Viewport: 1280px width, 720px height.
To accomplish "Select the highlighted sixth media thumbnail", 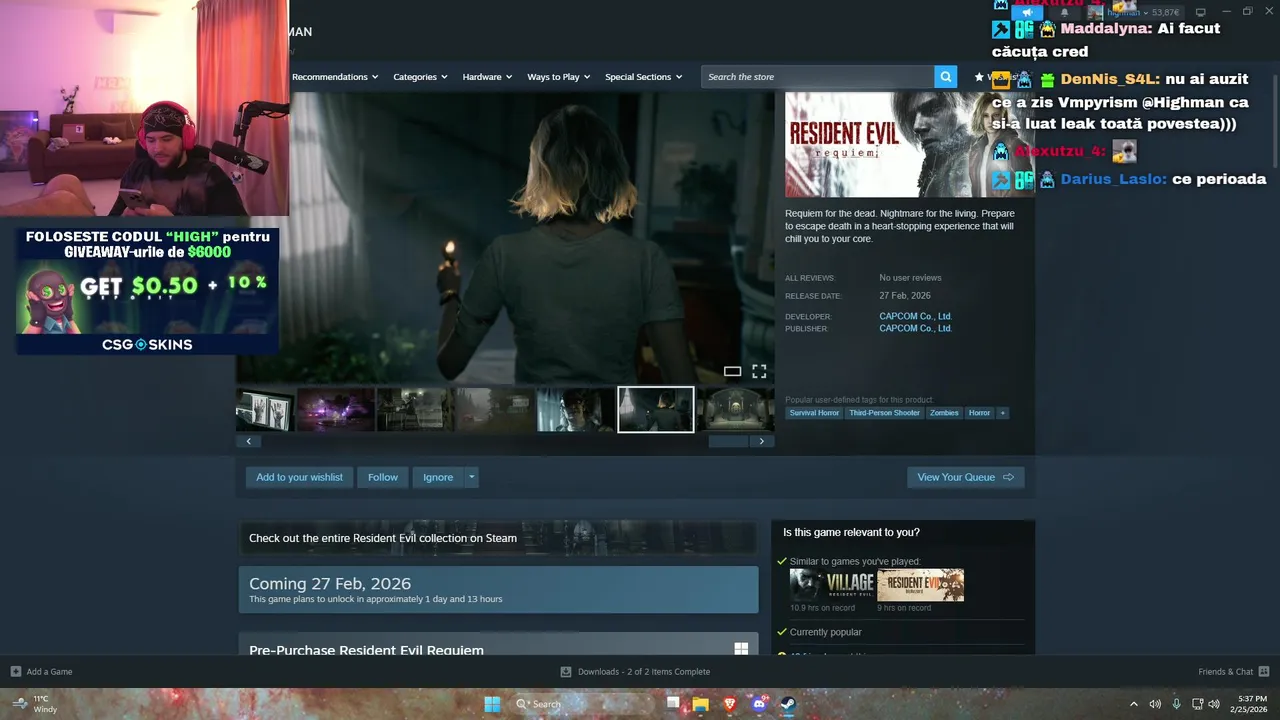I will point(656,410).
